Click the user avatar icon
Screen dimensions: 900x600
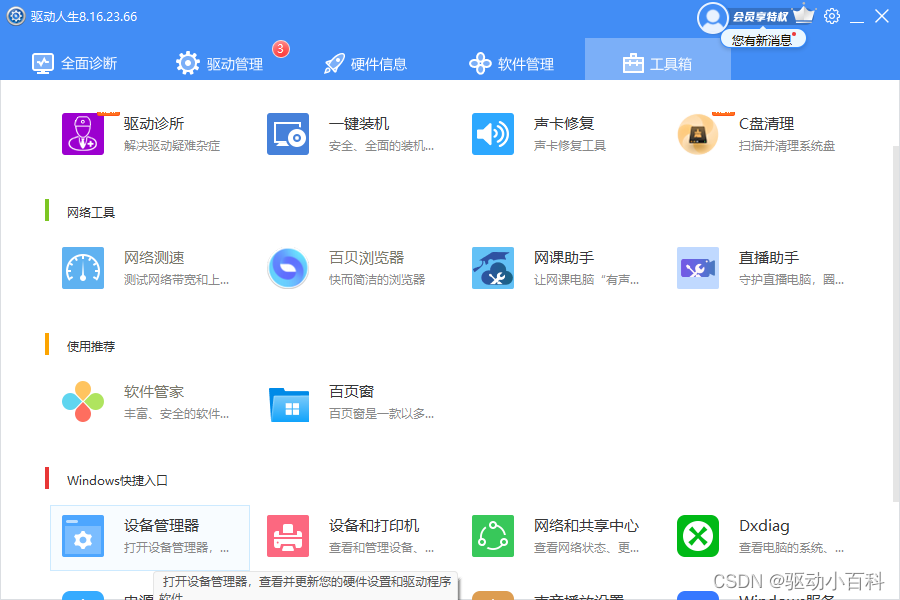(712, 18)
